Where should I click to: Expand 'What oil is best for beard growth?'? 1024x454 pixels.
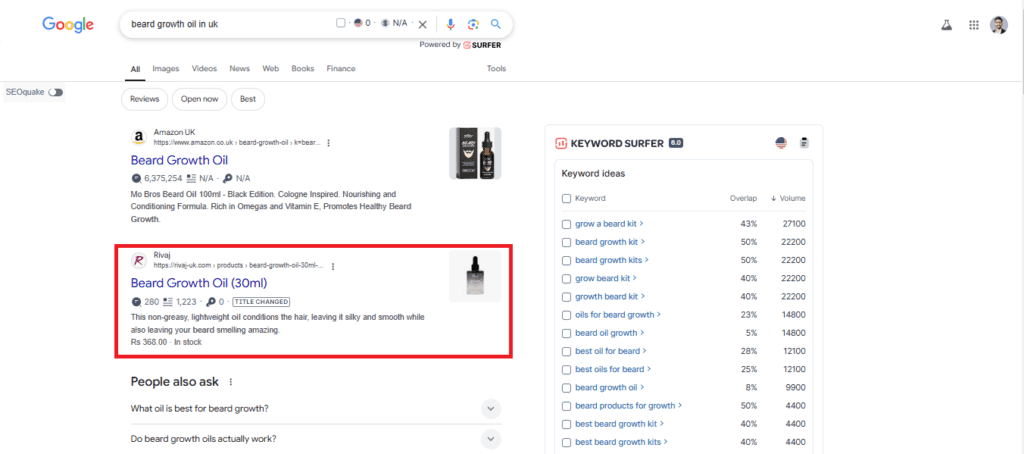(490, 408)
